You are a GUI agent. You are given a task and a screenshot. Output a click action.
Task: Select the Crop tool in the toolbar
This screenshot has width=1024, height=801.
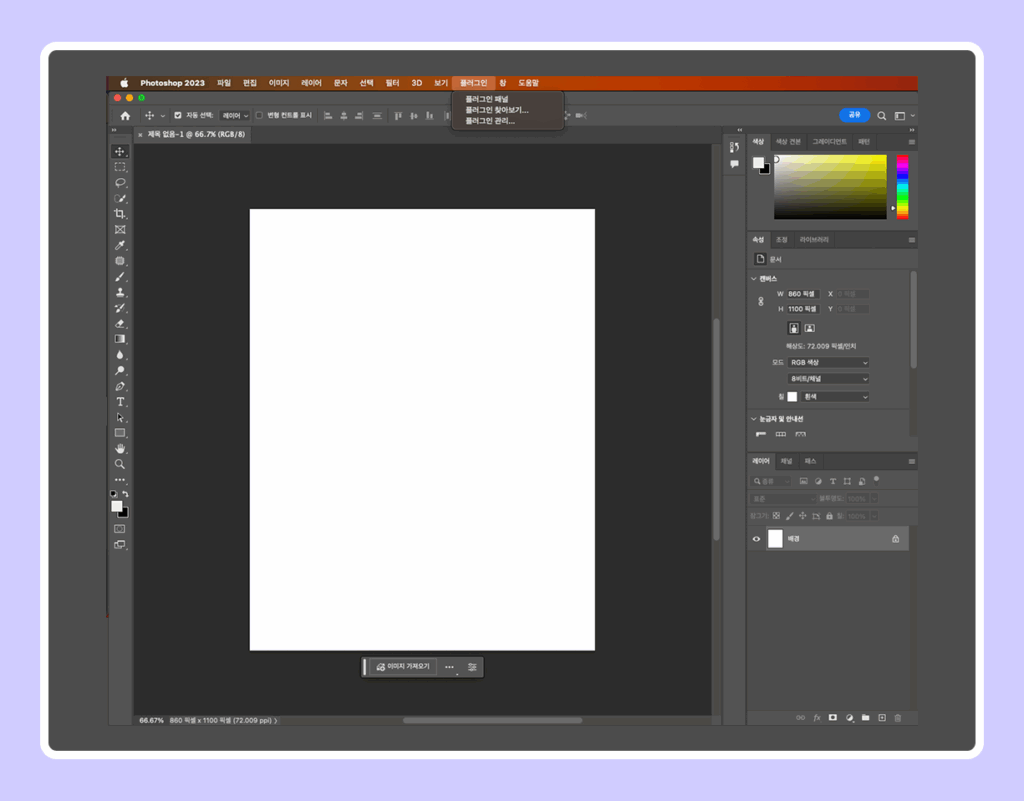click(120, 214)
